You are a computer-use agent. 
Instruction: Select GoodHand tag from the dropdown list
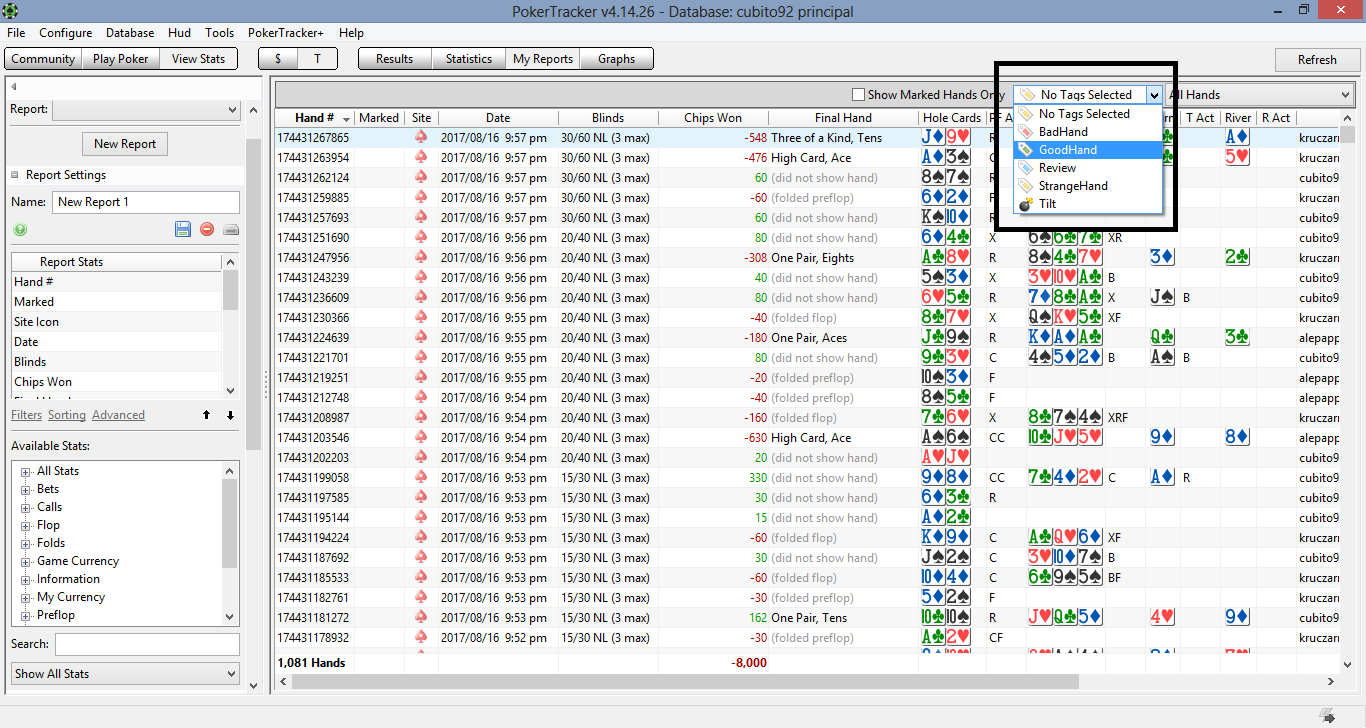coord(1088,150)
